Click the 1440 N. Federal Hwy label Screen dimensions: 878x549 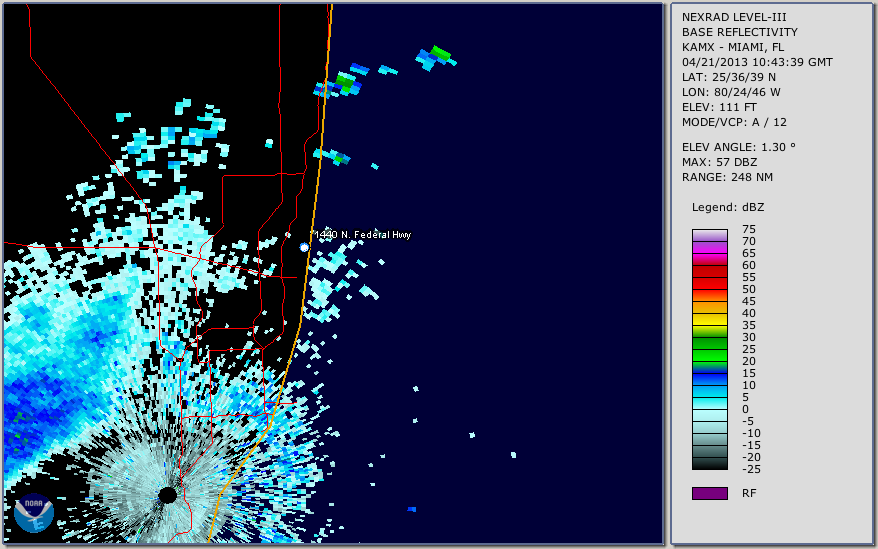(363, 235)
